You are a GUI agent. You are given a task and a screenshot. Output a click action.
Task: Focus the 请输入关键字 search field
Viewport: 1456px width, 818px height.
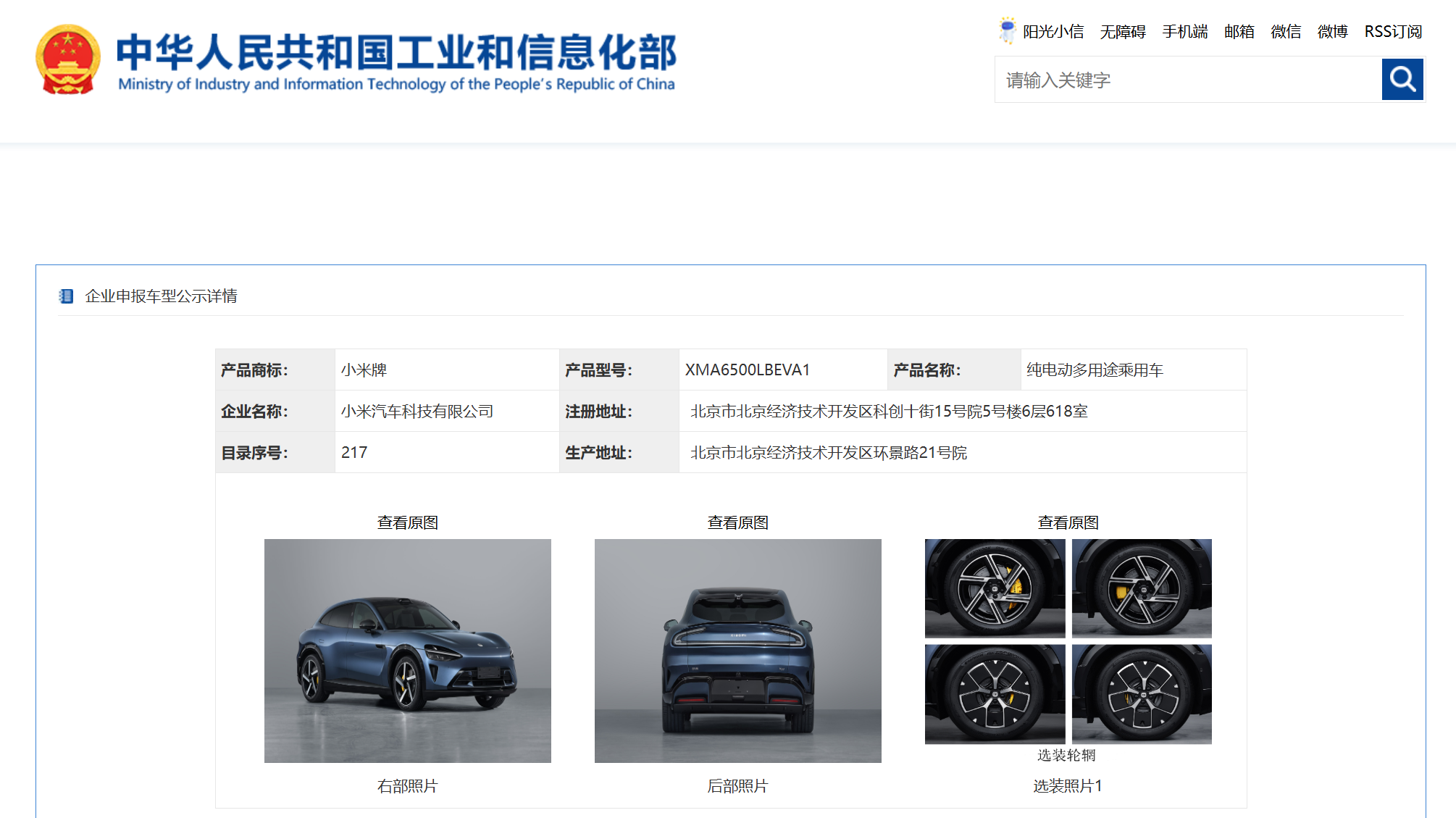click(x=1188, y=80)
